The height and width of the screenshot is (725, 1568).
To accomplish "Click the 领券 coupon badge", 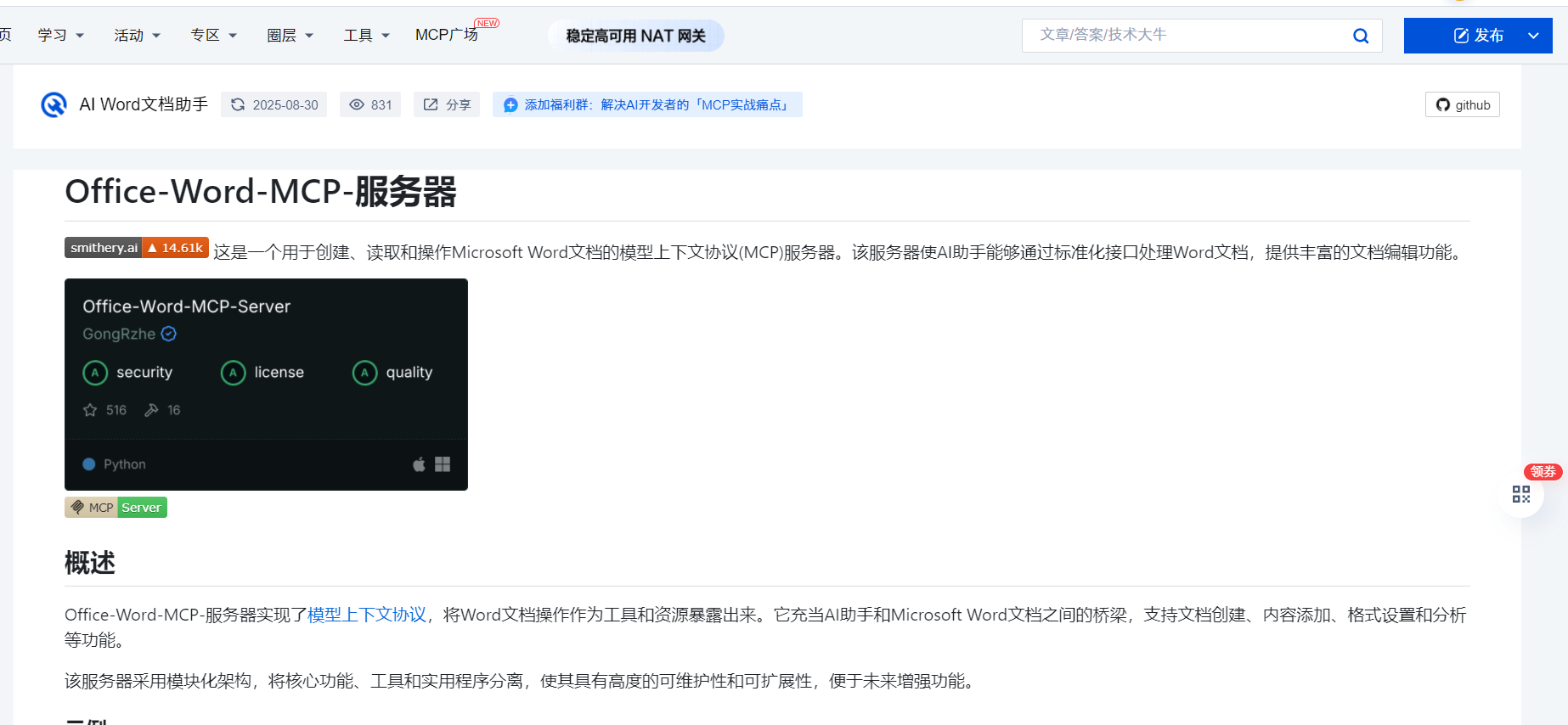I will click(1543, 472).
